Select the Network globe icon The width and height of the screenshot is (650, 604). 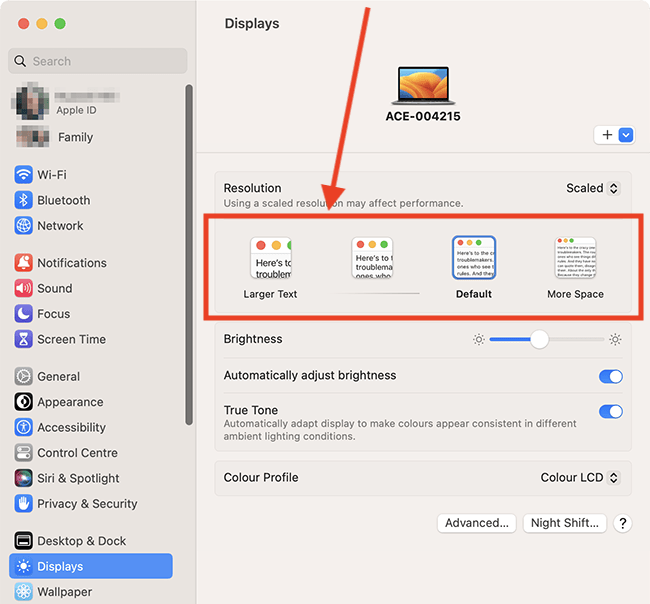tap(24, 226)
